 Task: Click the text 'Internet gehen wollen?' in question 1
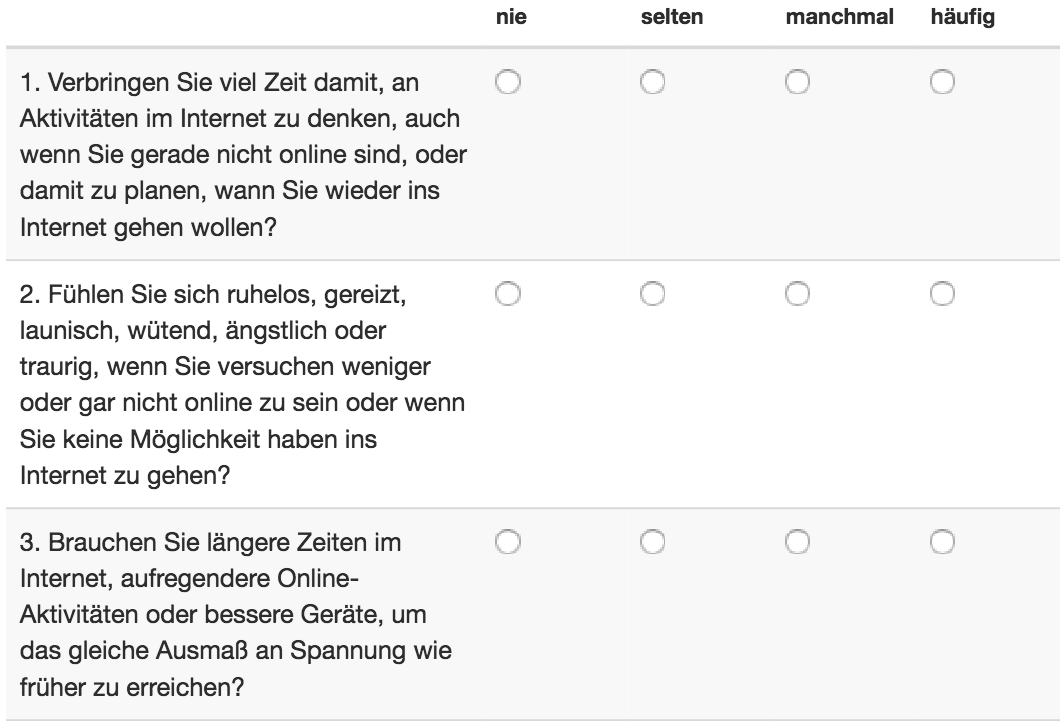(148, 227)
